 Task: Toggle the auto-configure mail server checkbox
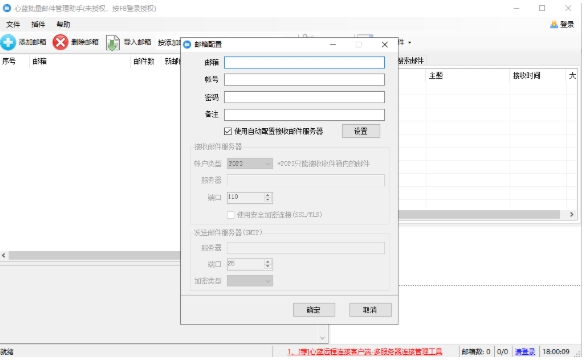(228, 131)
